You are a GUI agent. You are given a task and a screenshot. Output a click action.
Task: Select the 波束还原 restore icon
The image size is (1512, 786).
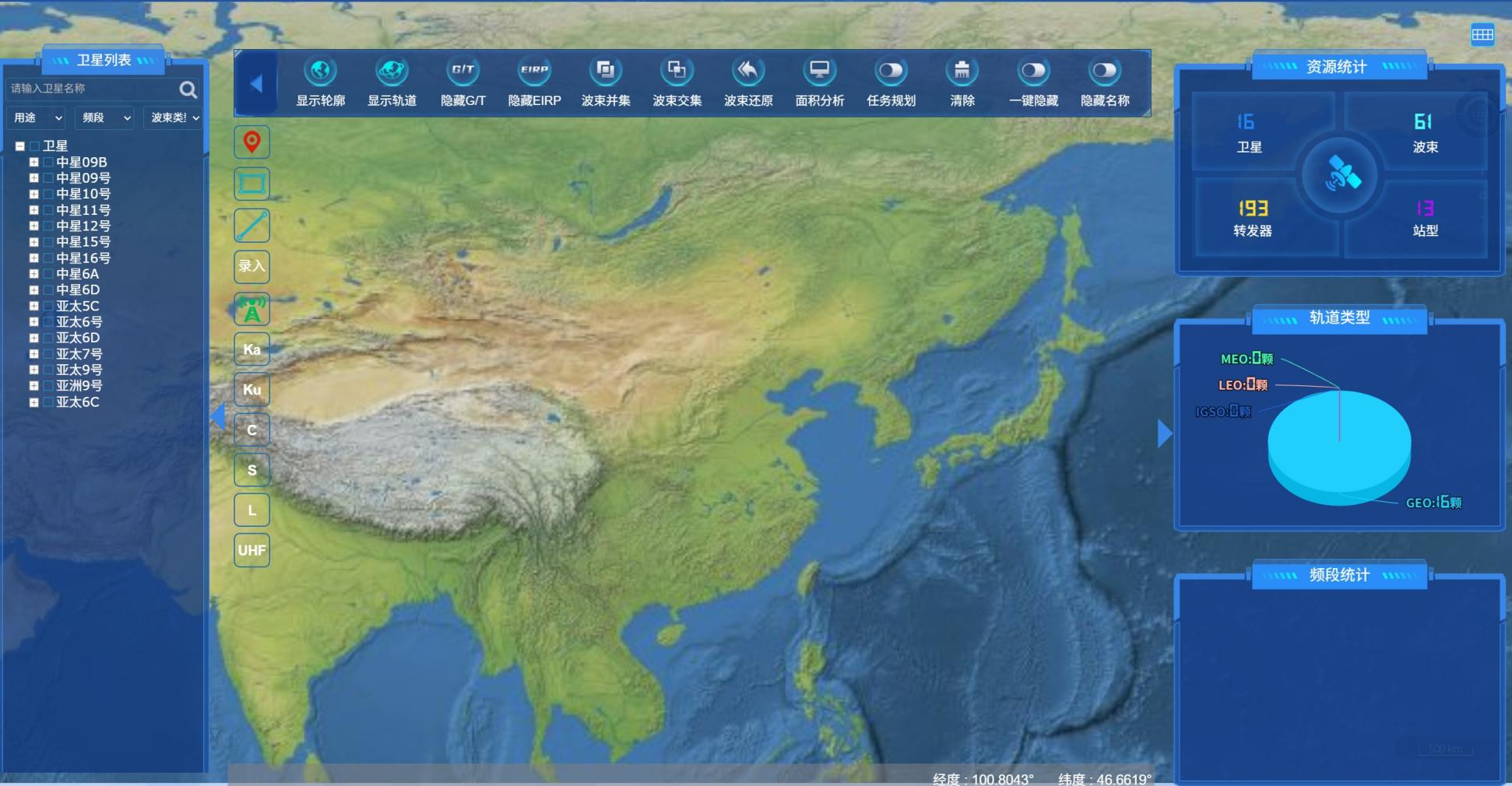pos(747,72)
